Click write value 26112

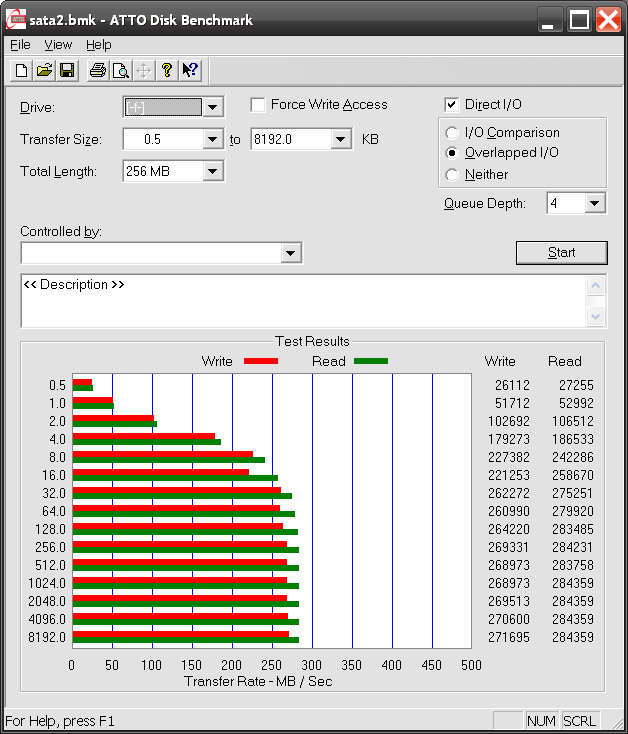(x=512, y=385)
